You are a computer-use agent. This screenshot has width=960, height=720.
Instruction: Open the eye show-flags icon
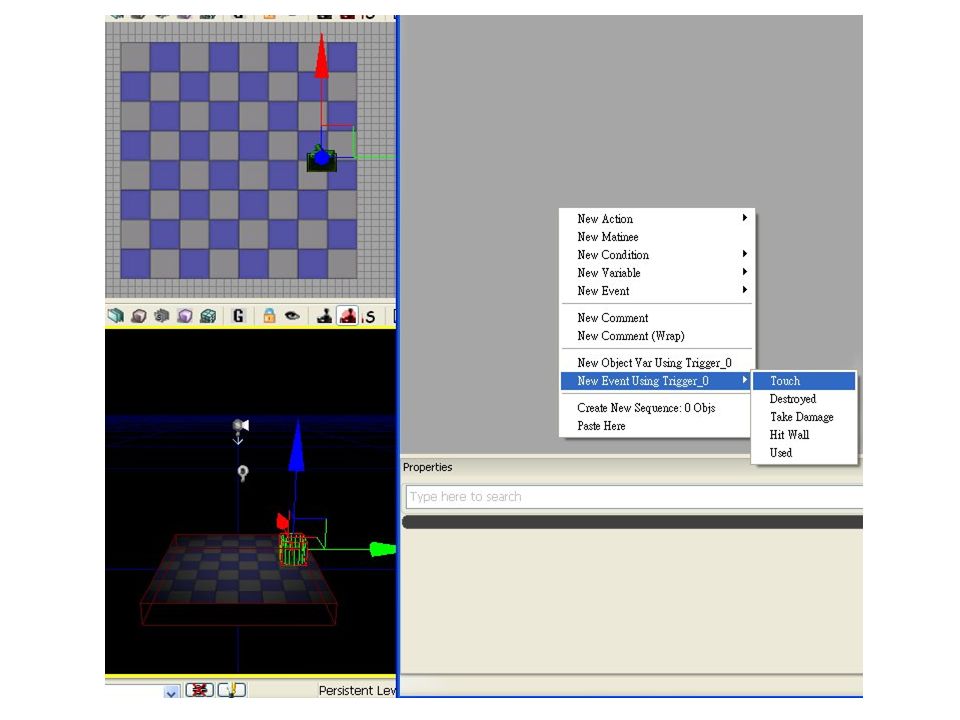click(292, 316)
